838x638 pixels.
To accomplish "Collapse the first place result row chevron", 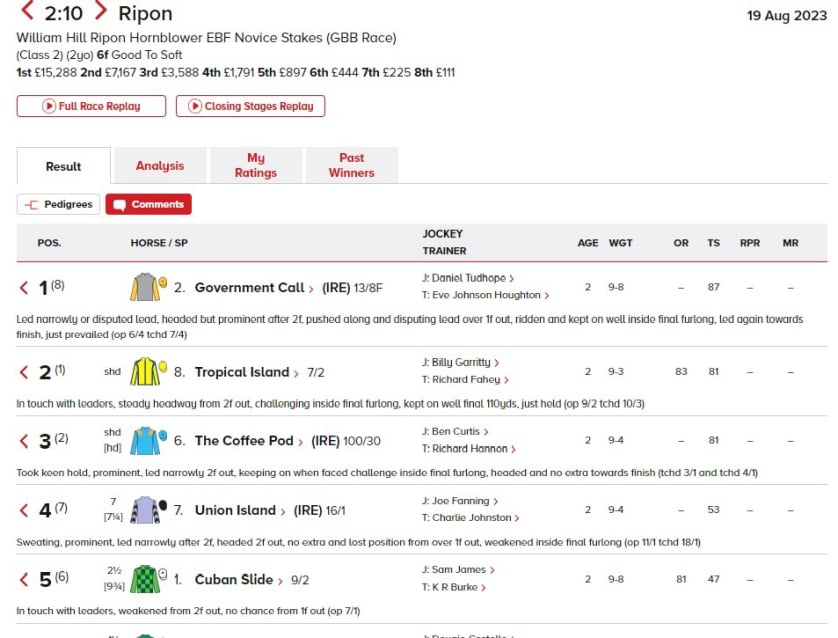I will [x=25, y=288].
